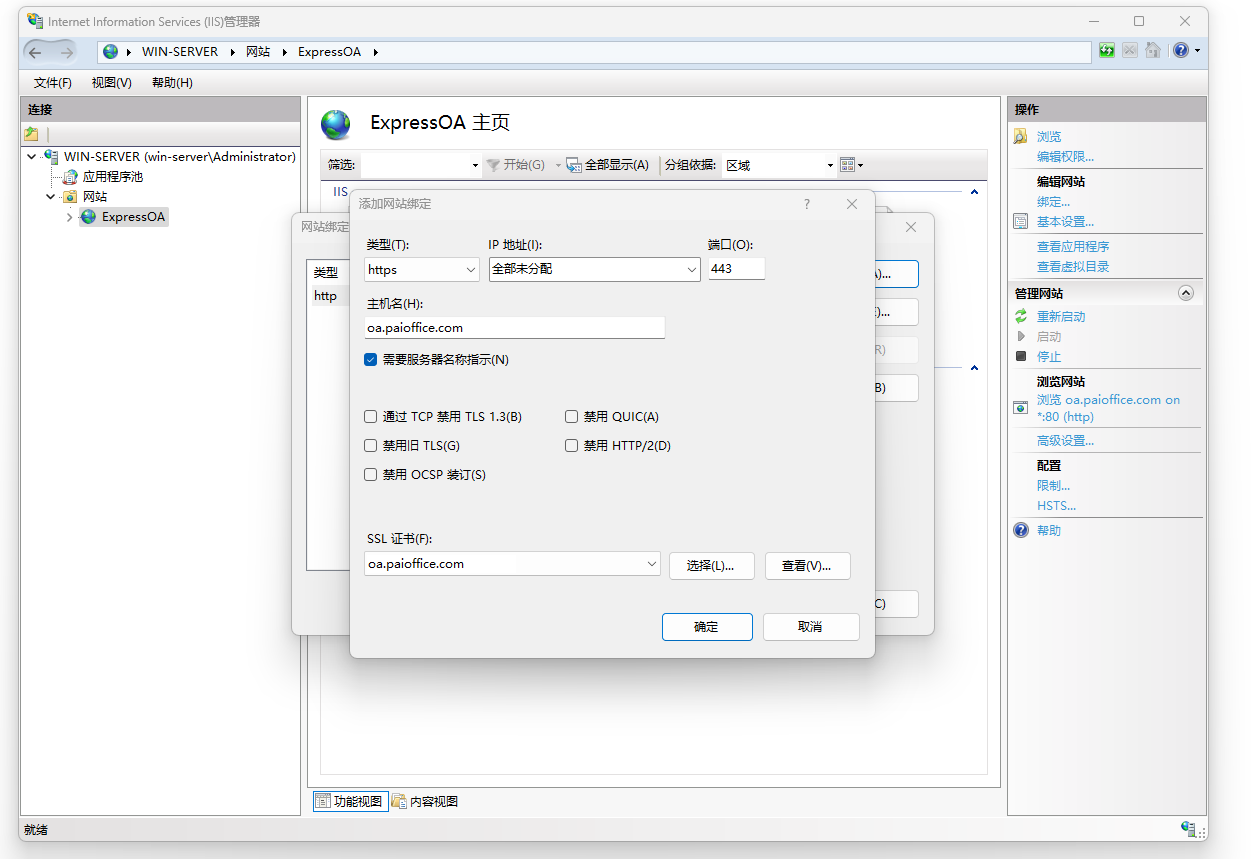1251x859 pixels.
Task: Check Disable TLS 1.3 over TCP (通过 TCP 禁用 TLS 1.3)
Action: (x=371, y=417)
